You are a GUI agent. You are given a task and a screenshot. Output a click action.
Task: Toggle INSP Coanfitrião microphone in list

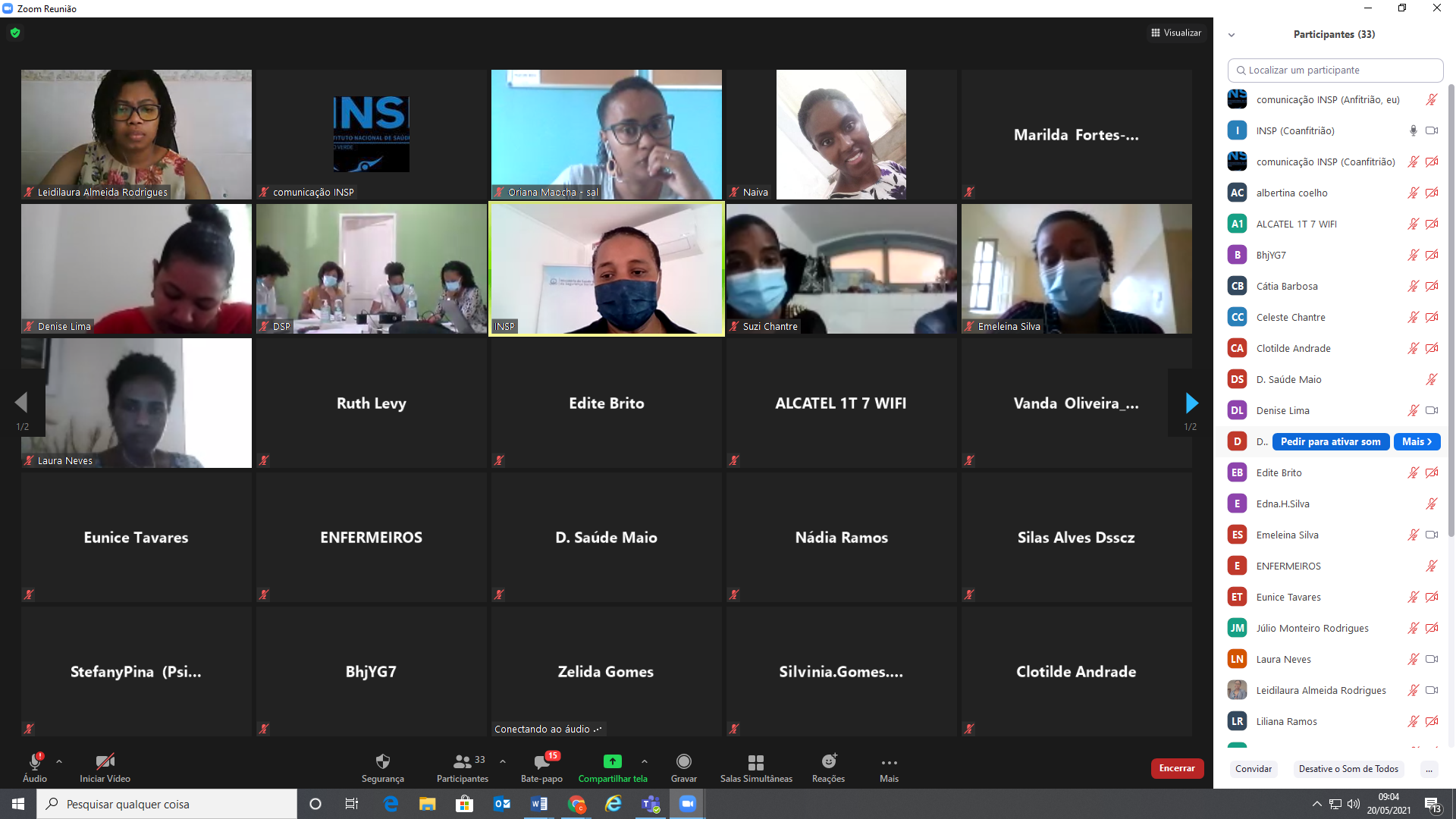click(1413, 130)
